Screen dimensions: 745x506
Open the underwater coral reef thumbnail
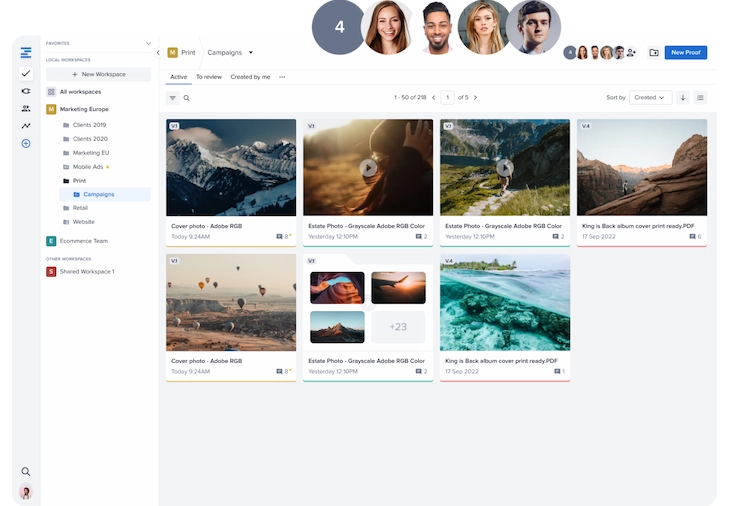505,303
